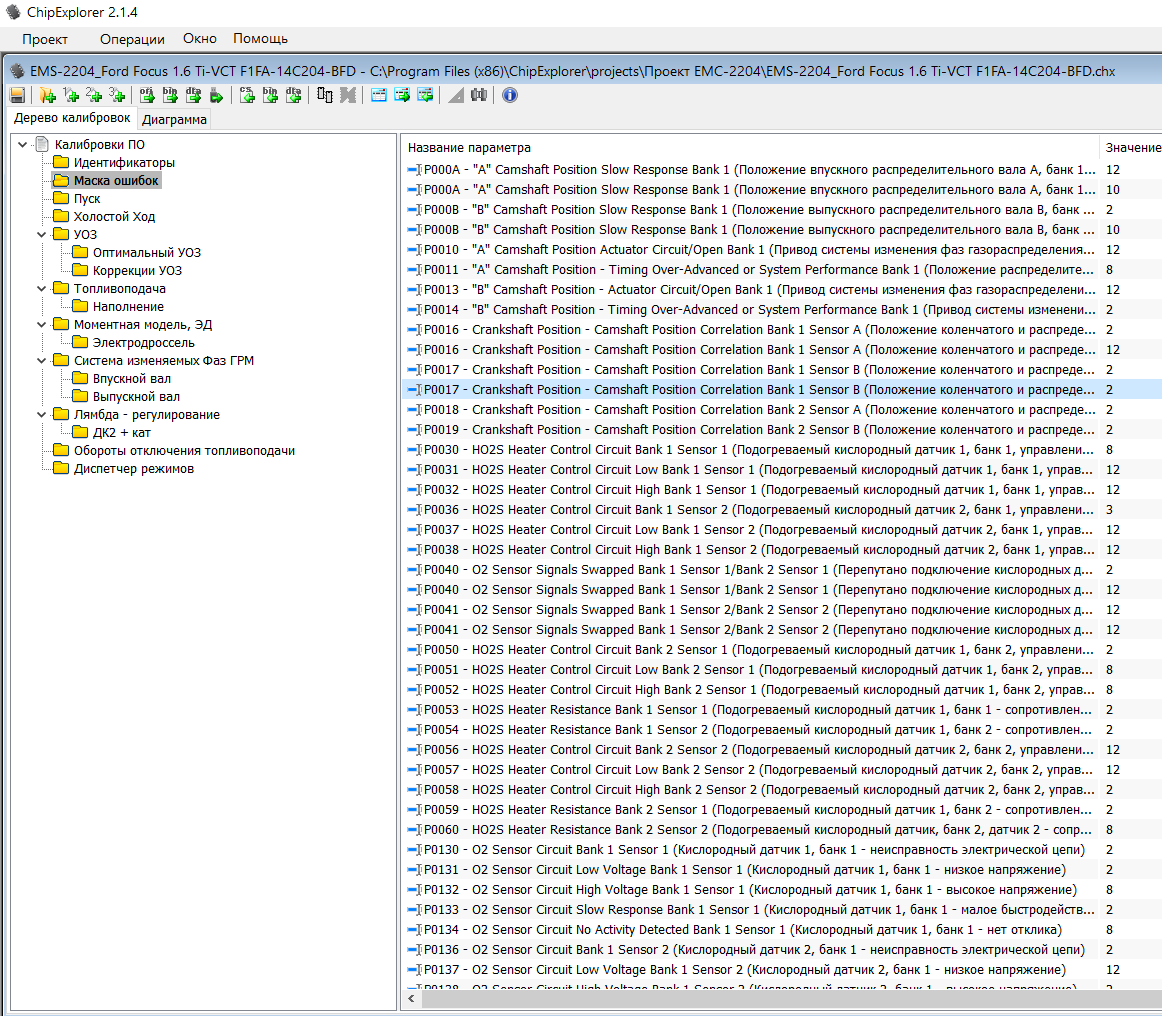
Task: Collapse the Топливоподача tree node
Action: 41,289
